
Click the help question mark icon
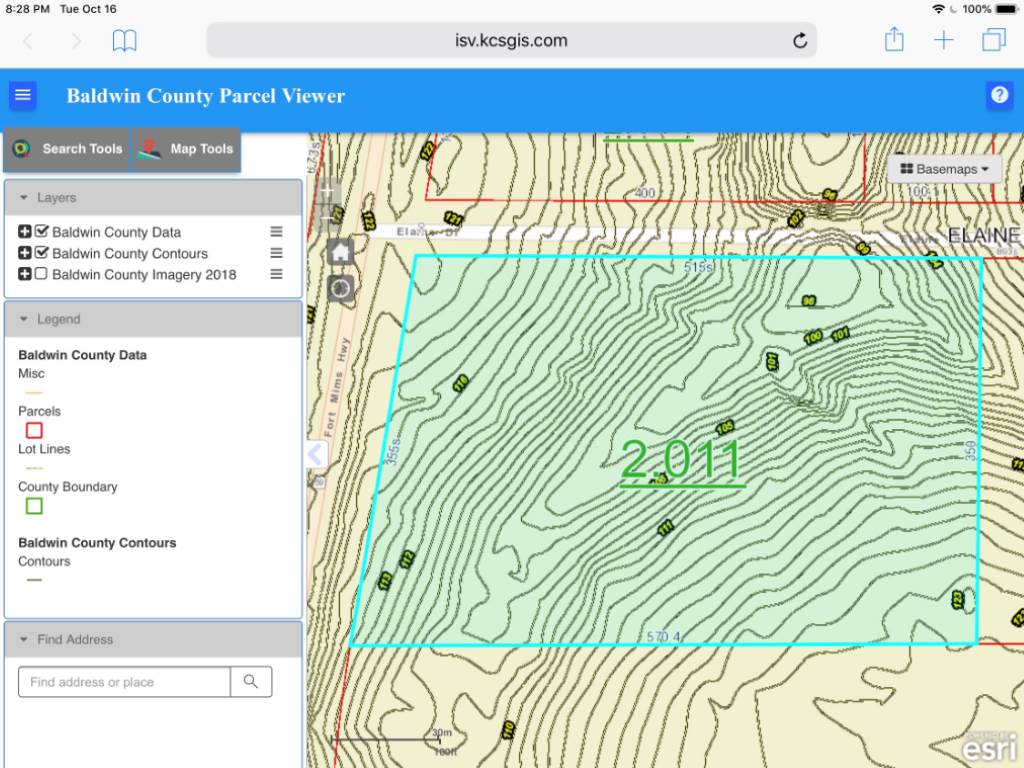pos(999,95)
